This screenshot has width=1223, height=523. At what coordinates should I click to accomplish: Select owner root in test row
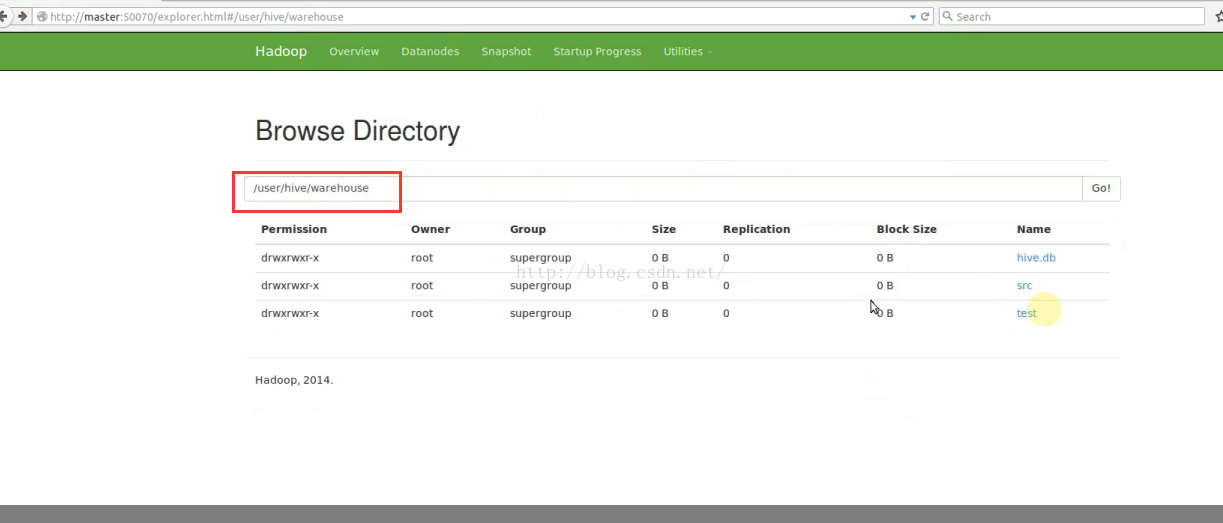[x=422, y=313]
